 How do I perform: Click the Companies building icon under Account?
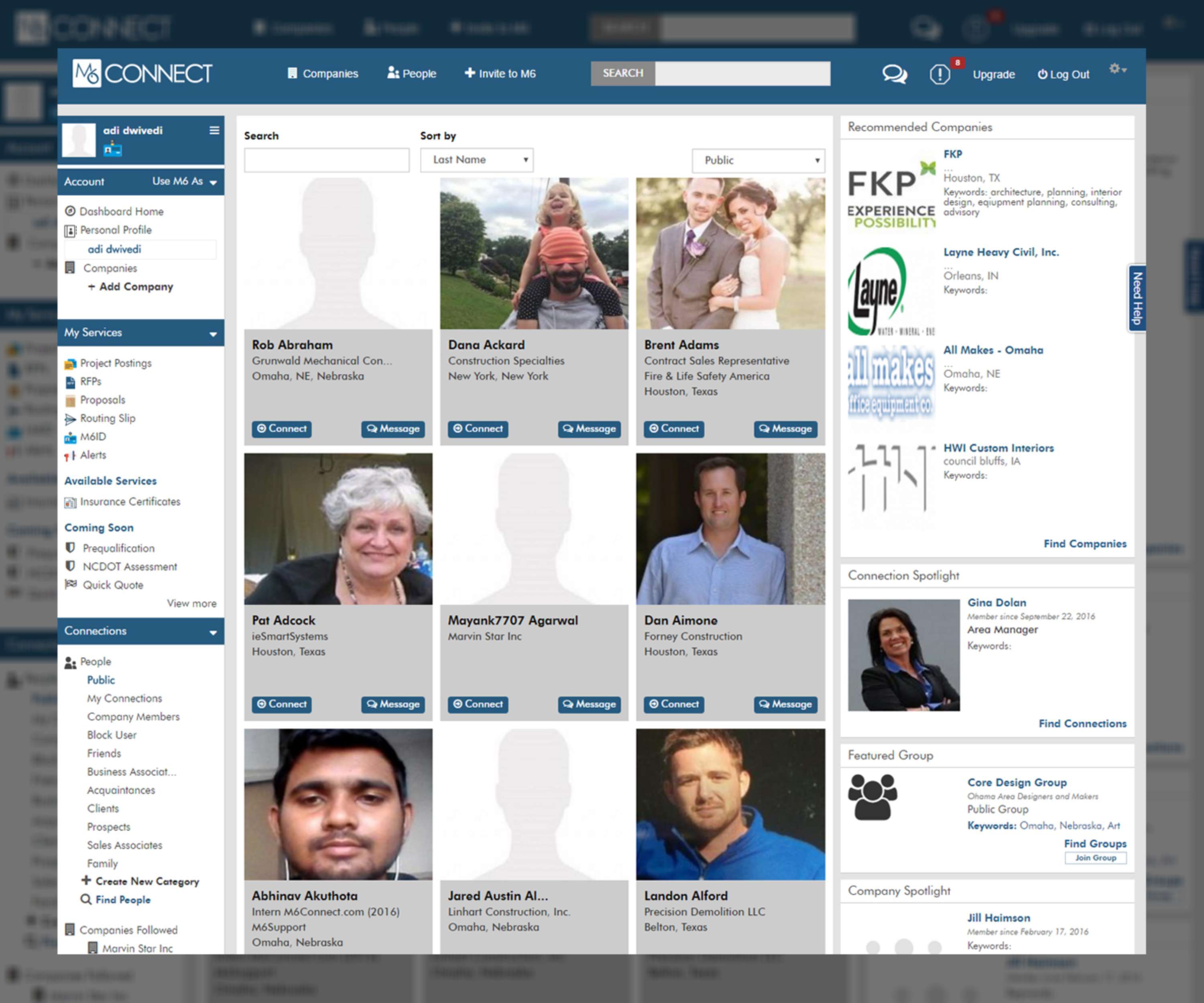click(70, 268)
